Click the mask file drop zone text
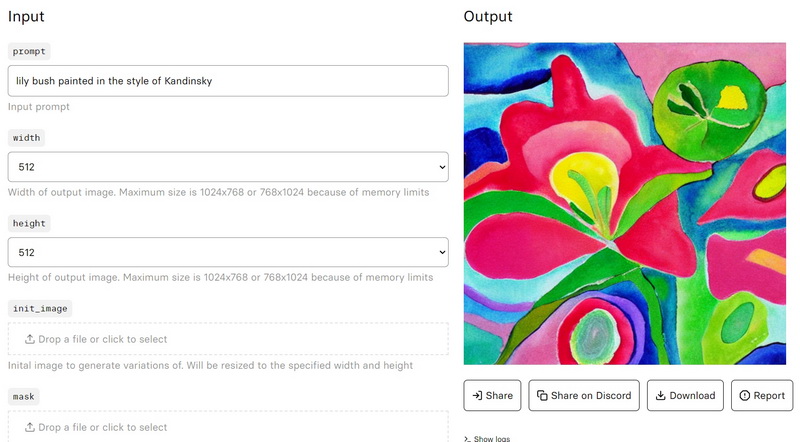 click(103, 427)
